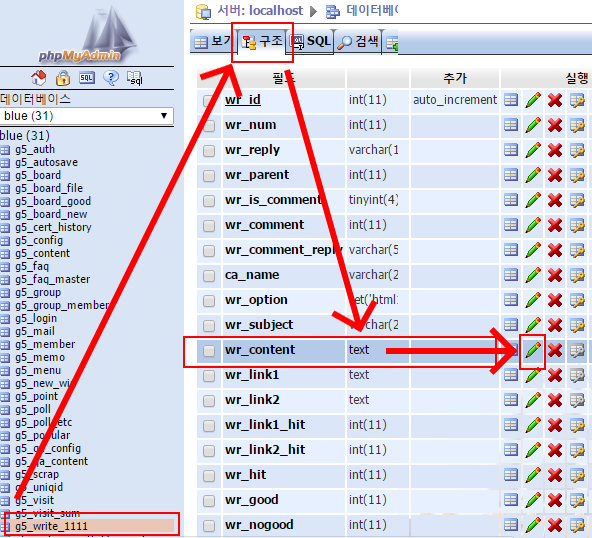This screenshot has width=592, height=538.
Task: Delete the wr_link1_hit field
Action: pos(555,425)
